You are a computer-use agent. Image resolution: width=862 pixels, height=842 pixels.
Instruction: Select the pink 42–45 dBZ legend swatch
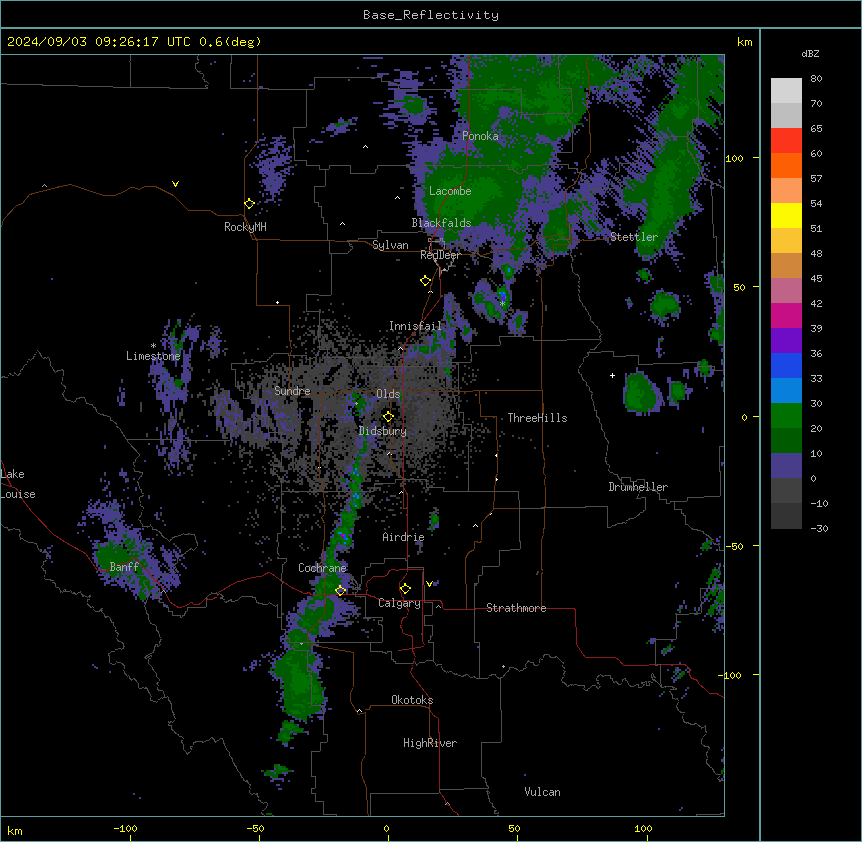coord(786,291)
